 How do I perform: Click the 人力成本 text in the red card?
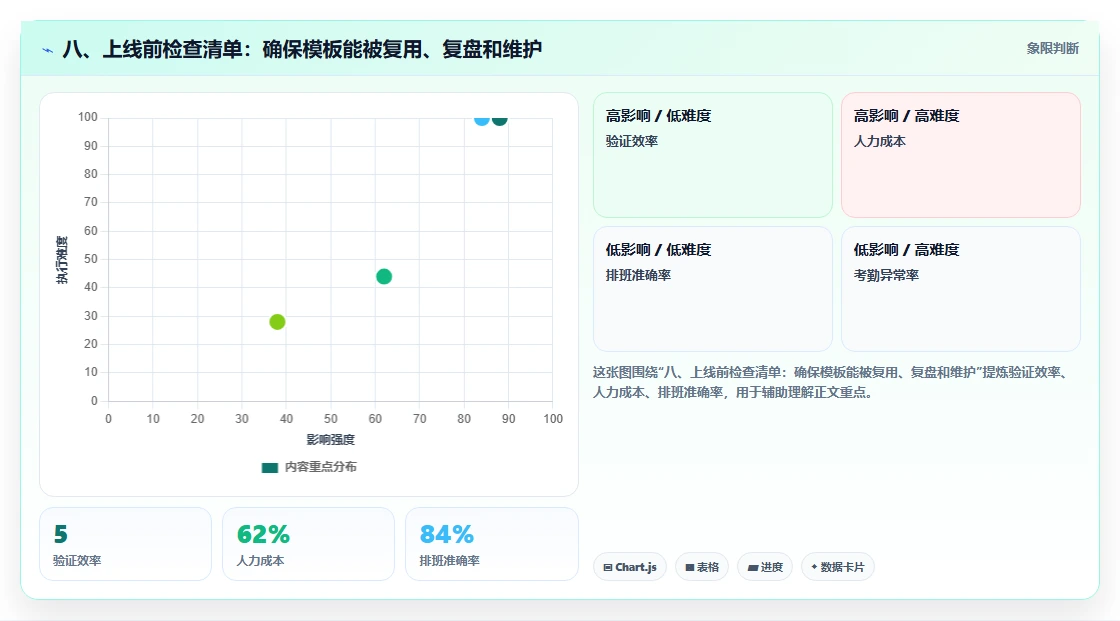[x=879, y=141]
